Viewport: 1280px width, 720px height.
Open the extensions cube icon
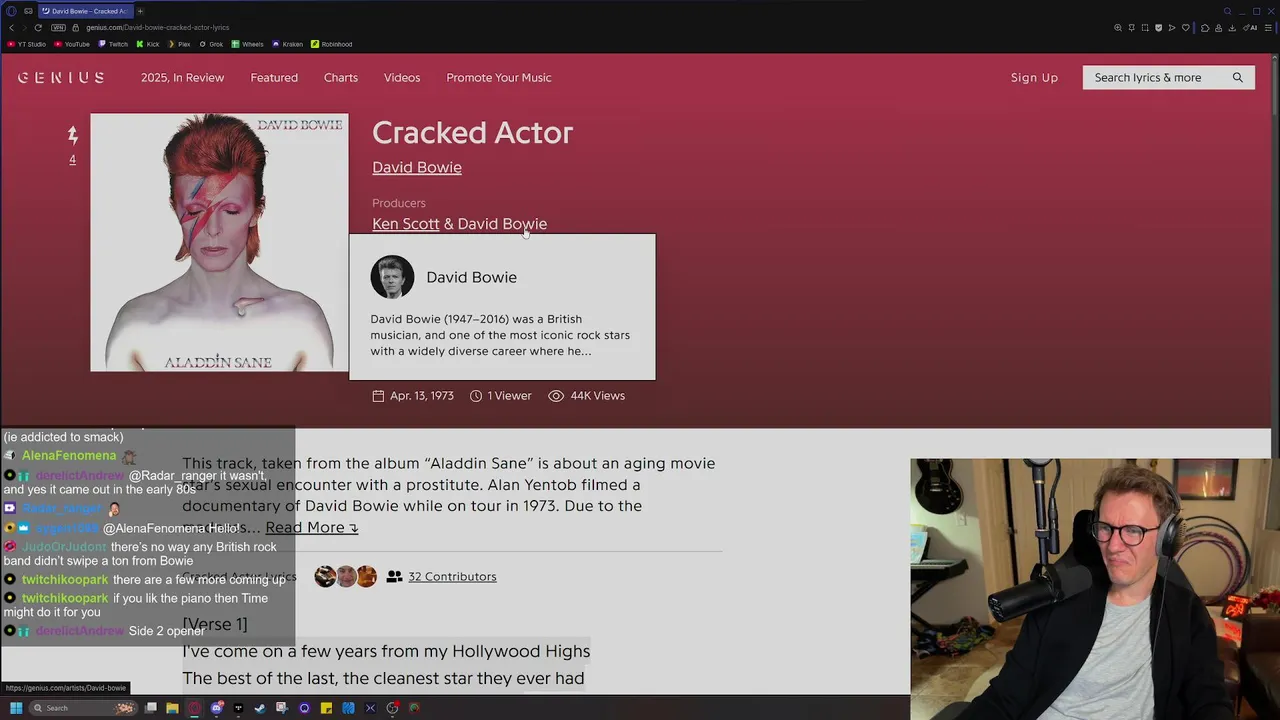click(x=1205, y=28)
